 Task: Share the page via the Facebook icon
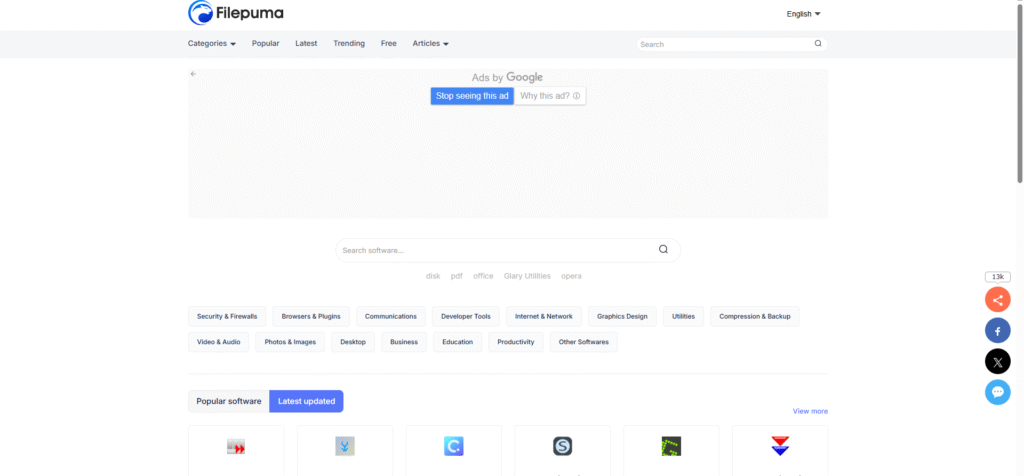tap(997, 330)
